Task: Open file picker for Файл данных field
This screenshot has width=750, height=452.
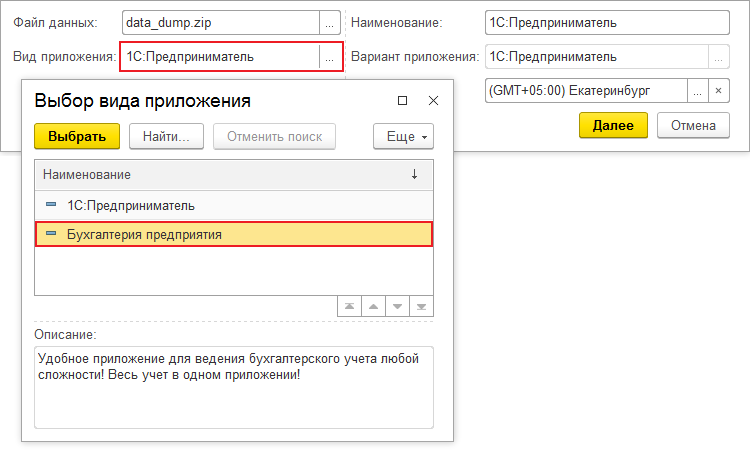Action: point(330,23)
